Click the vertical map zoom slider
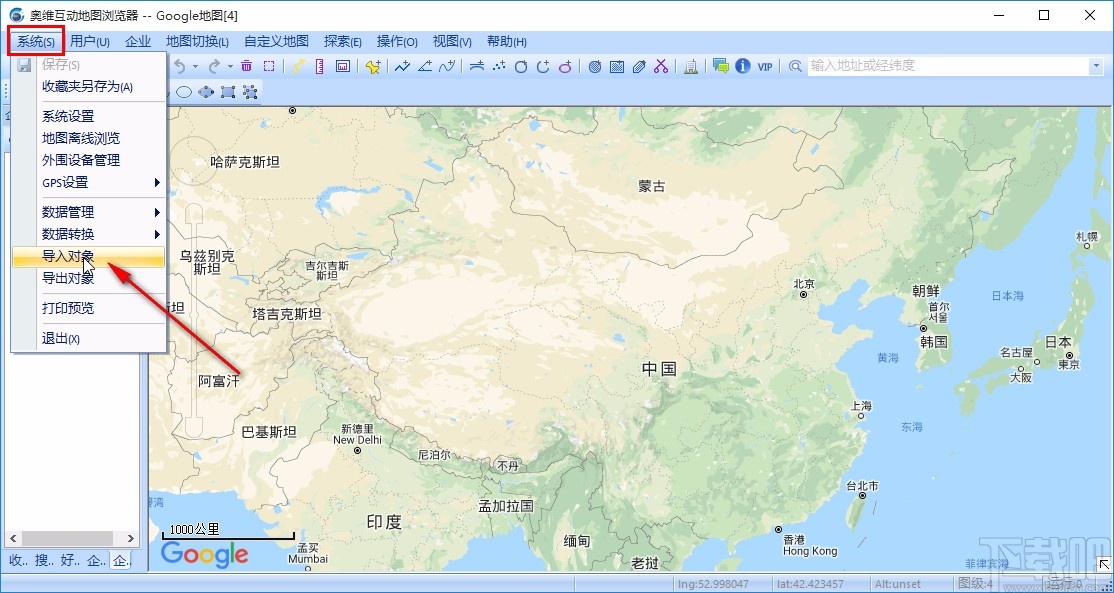Viewport: 1114px width, 593px height. [194, 320]
